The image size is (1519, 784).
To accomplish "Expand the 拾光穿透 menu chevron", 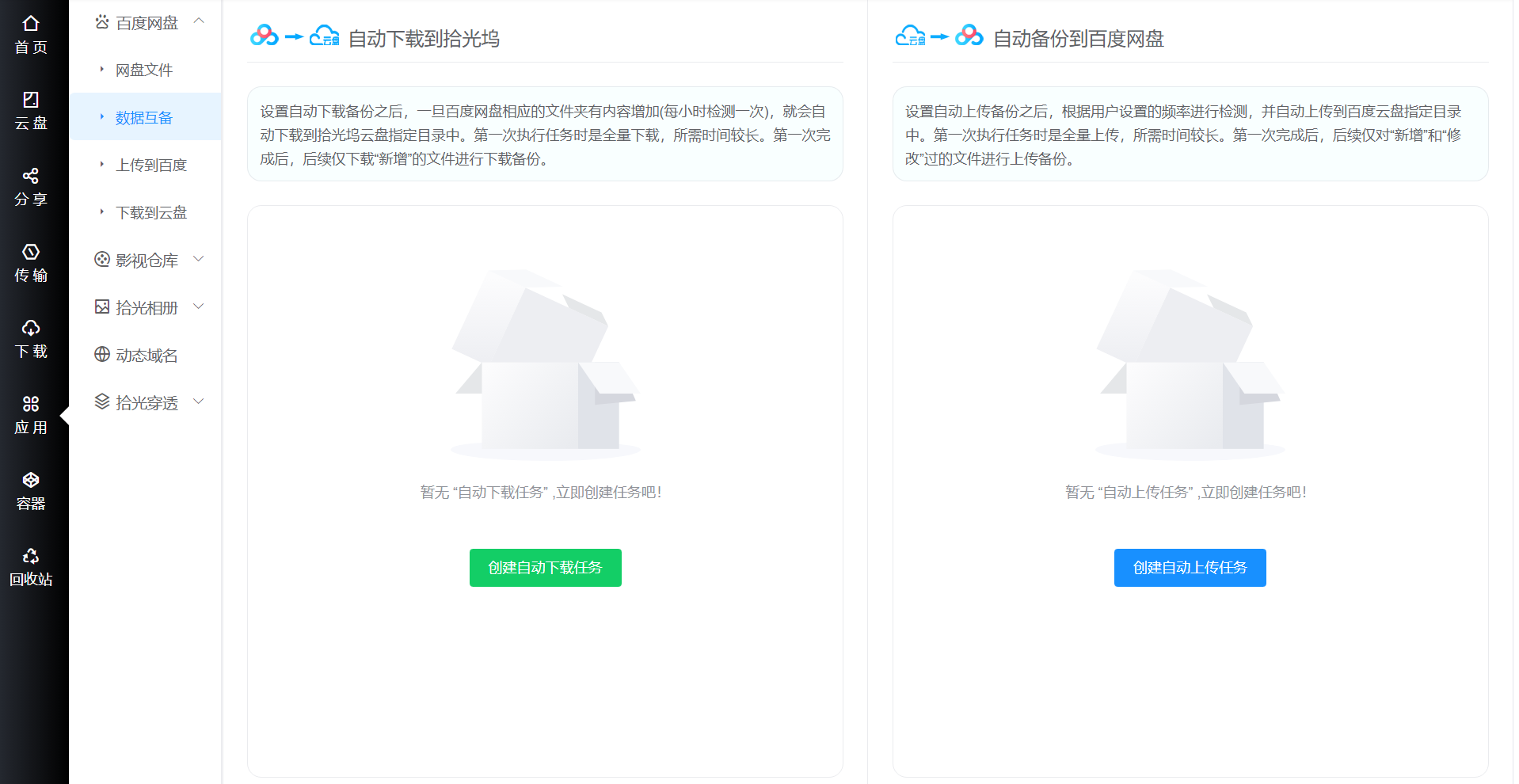I will (199, 402).
